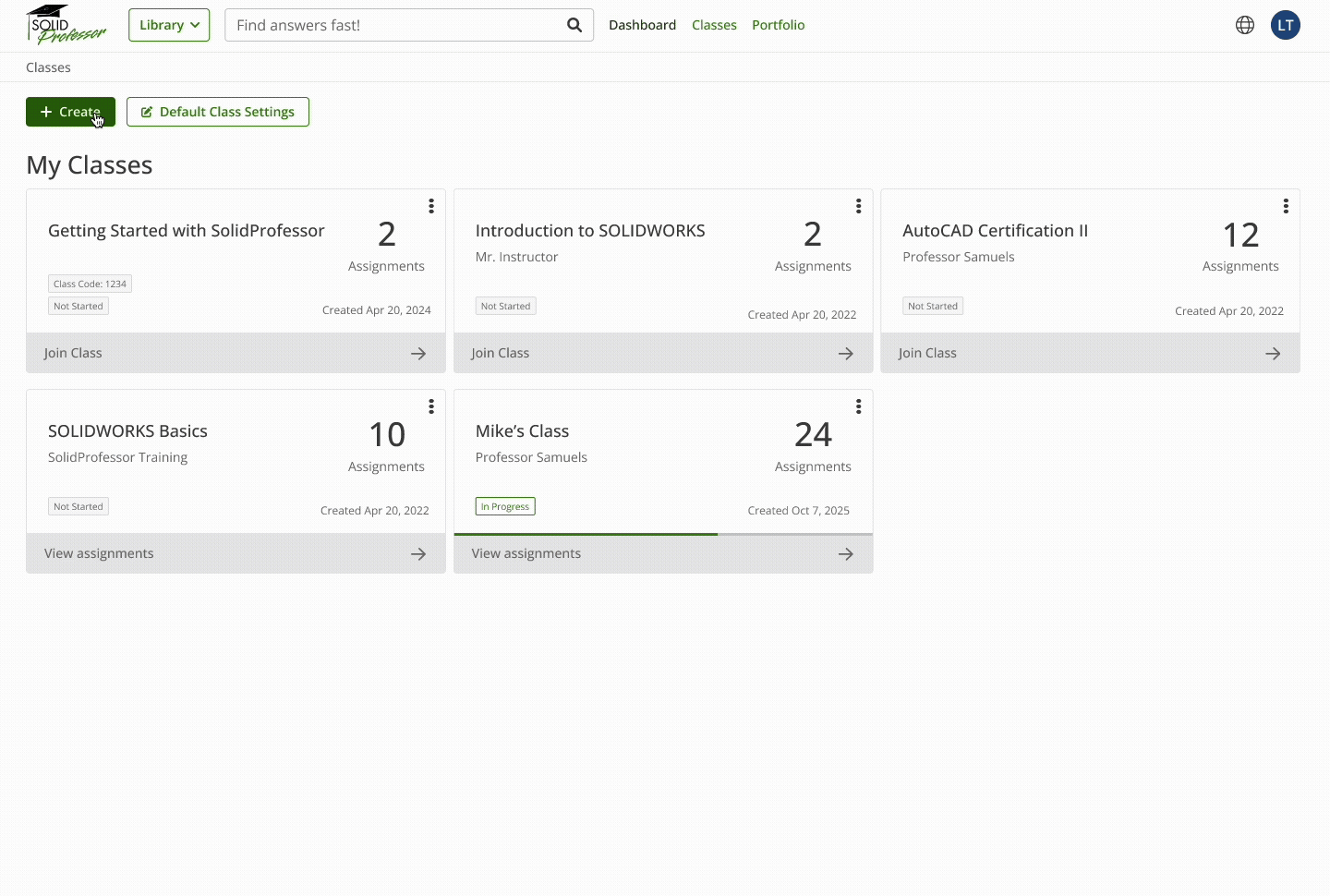Open options menu for AutoCAD Certification II card

pyautogui.click(x=1286, y=206)
